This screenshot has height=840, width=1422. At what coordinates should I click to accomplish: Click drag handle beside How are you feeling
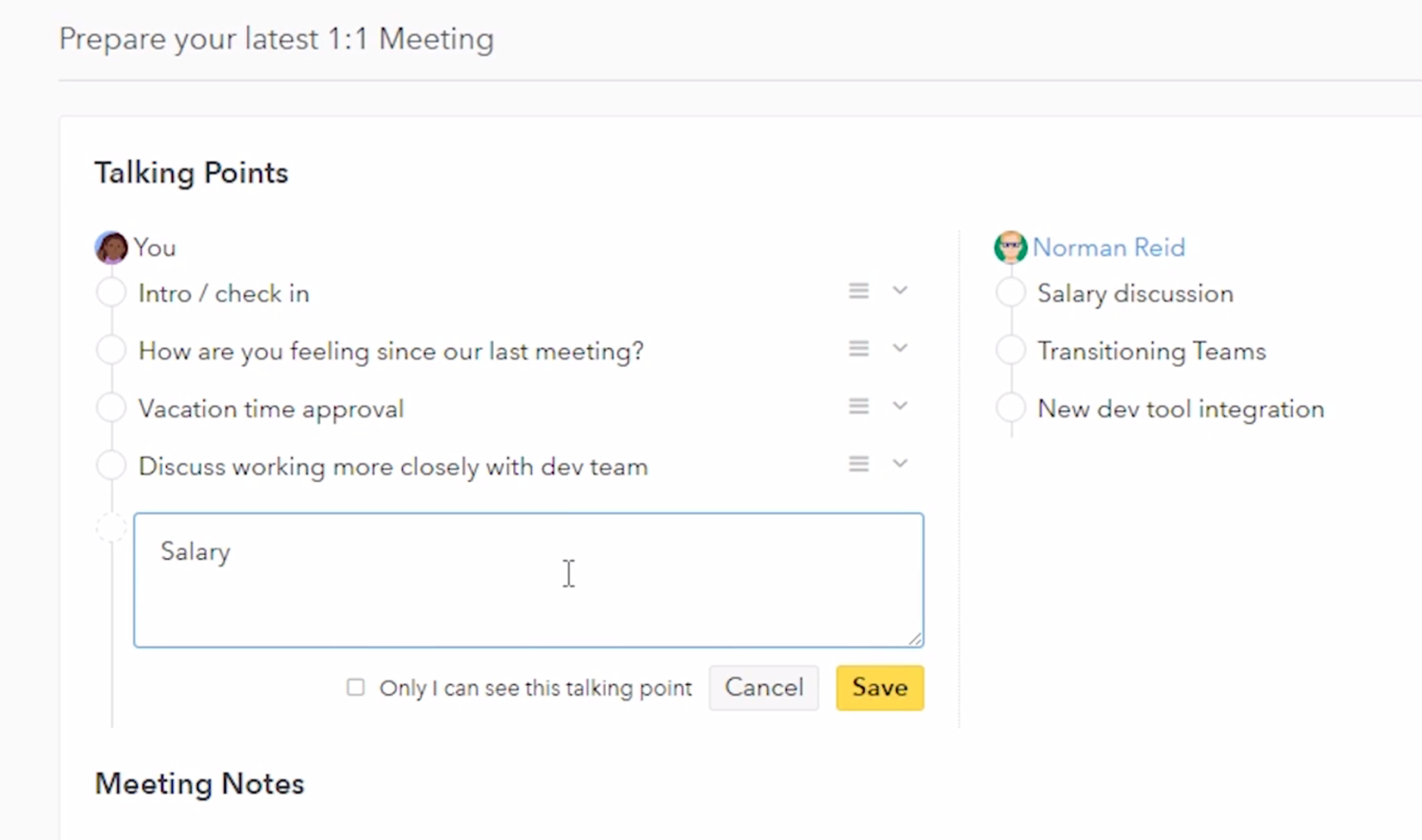[859, 348]
